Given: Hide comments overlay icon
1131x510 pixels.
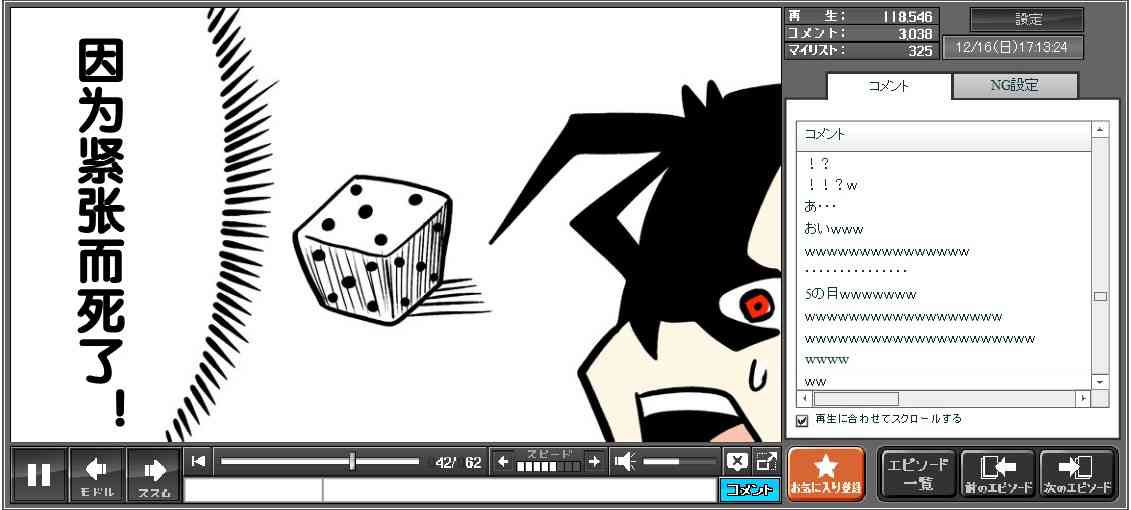Looking at the screenshot, I should coord(737,461).
